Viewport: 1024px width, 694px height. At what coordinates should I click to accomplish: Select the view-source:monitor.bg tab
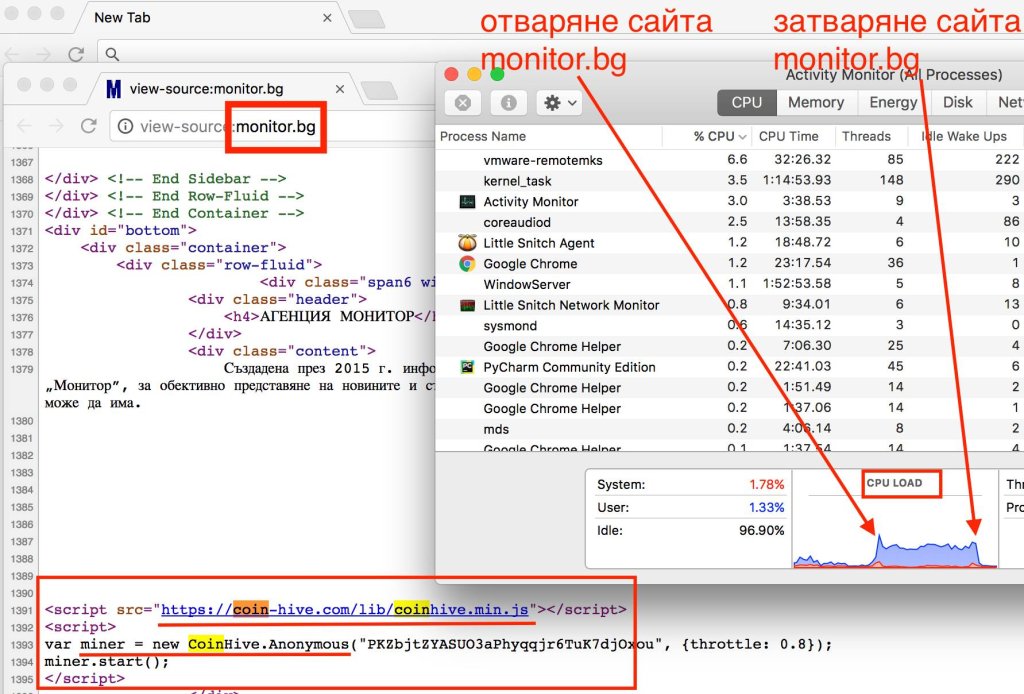(222, 89)
